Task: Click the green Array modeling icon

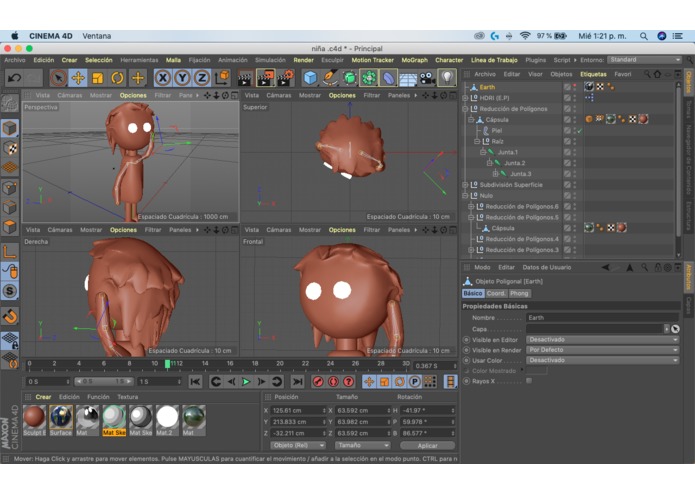Action: click(369, 78)
